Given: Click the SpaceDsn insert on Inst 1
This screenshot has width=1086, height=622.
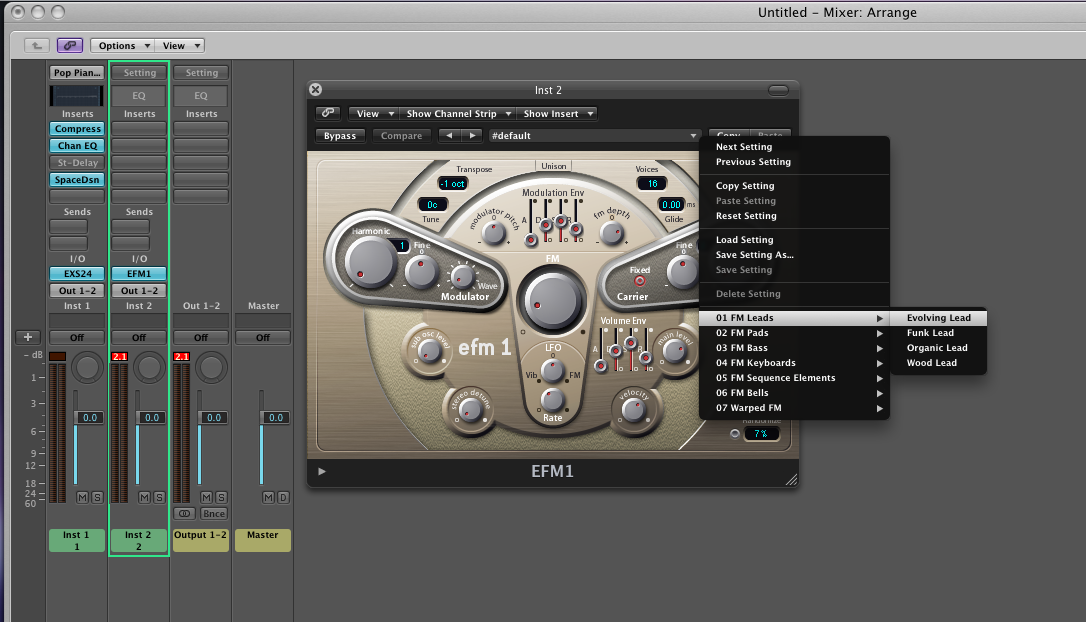Looking at the screenshot, I should [x=78, y=179].
